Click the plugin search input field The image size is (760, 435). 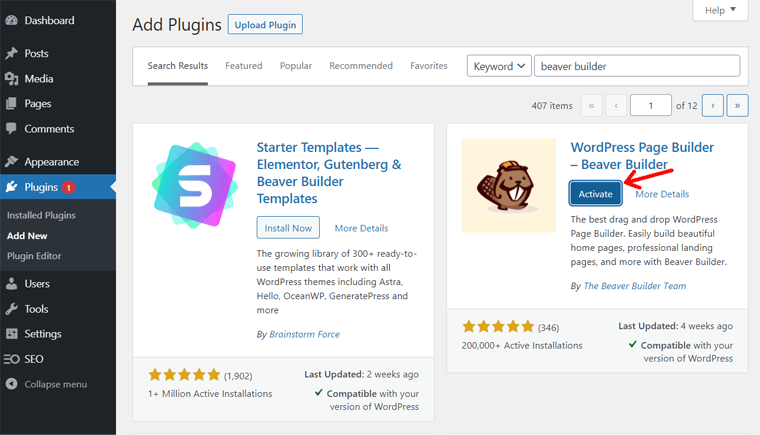coord(637,66)
